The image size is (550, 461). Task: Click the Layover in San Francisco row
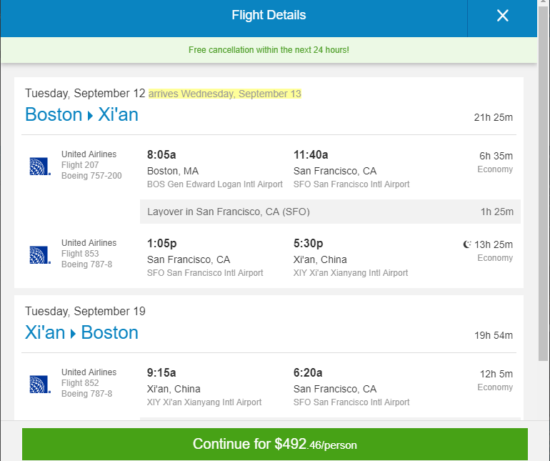(330, 212)
